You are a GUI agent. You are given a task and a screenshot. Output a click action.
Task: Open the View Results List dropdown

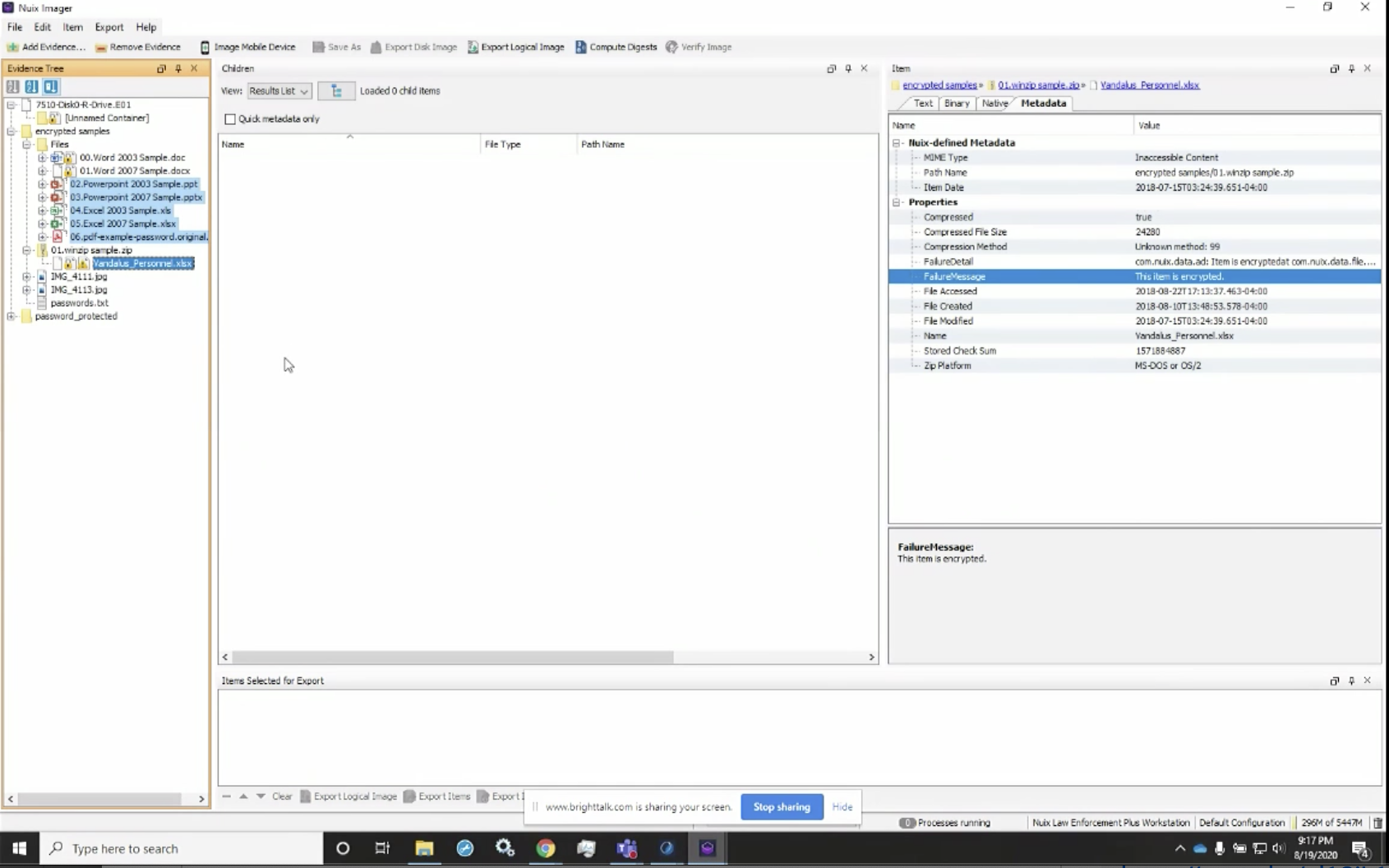point(279,91)
